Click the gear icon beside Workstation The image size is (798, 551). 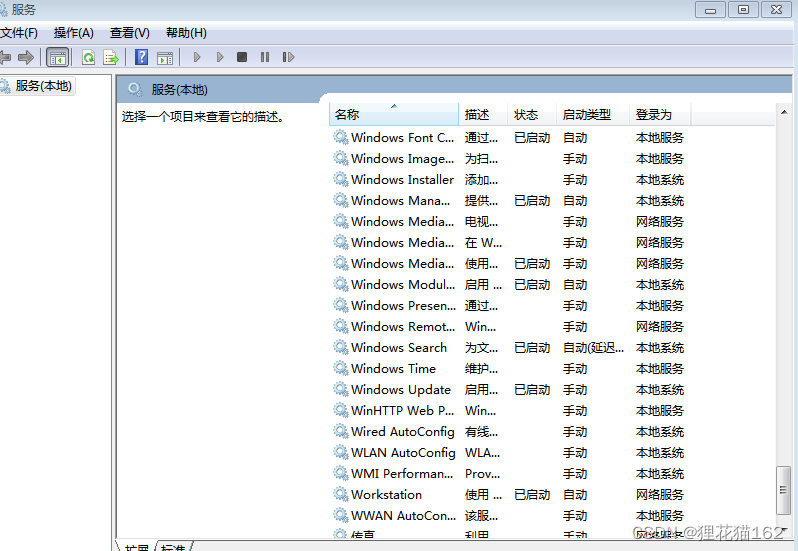[340, 494]
